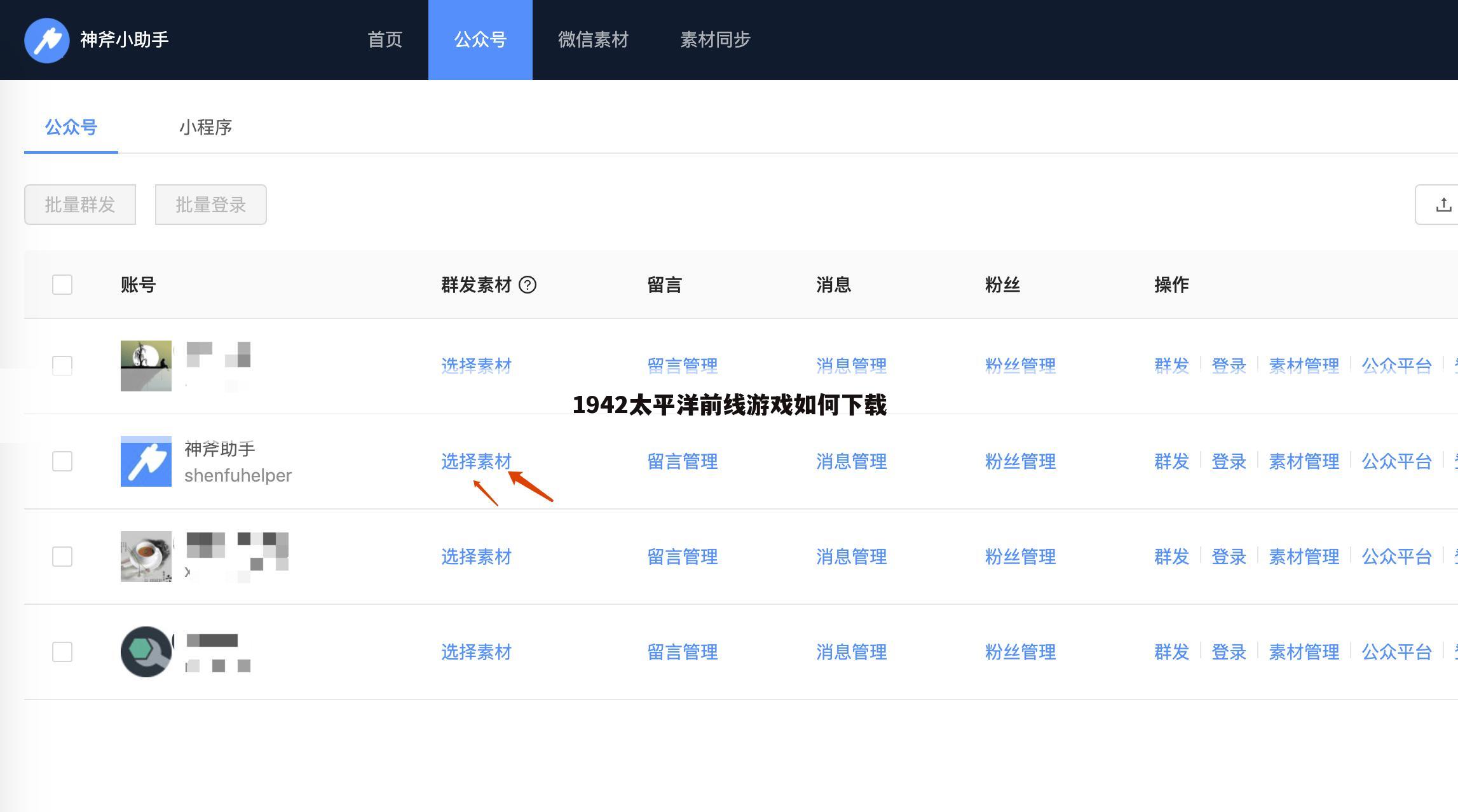Open the 素材同步 navigation tab

tap(715, 40)
